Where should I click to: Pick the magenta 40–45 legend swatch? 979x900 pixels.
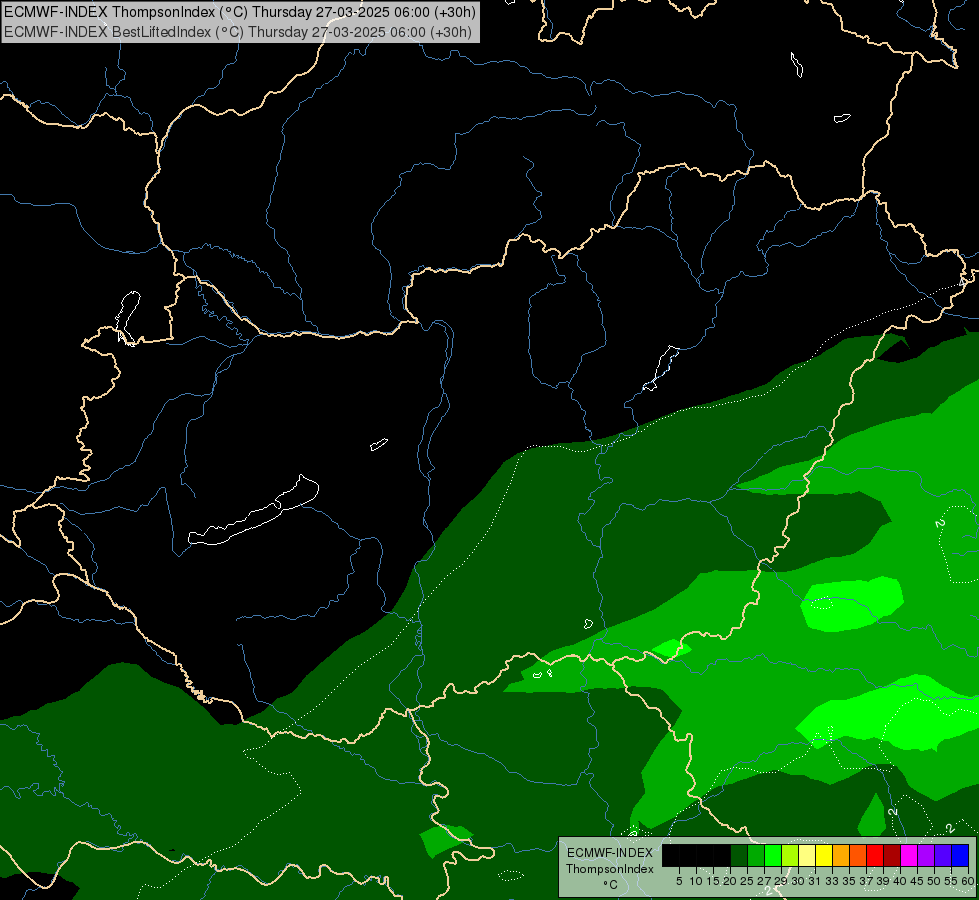pos(909,855)
